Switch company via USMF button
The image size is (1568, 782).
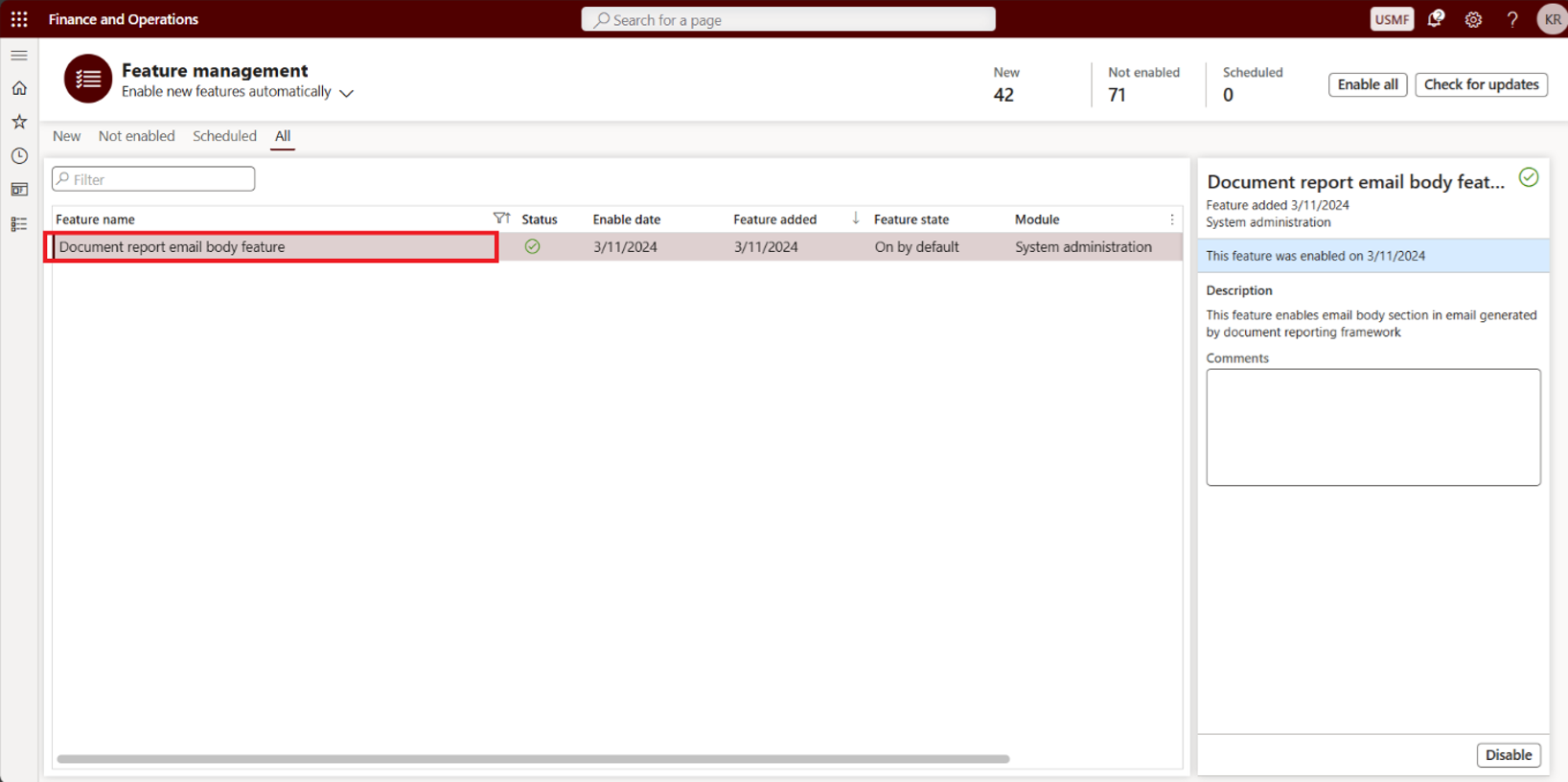coord(1392,19)
